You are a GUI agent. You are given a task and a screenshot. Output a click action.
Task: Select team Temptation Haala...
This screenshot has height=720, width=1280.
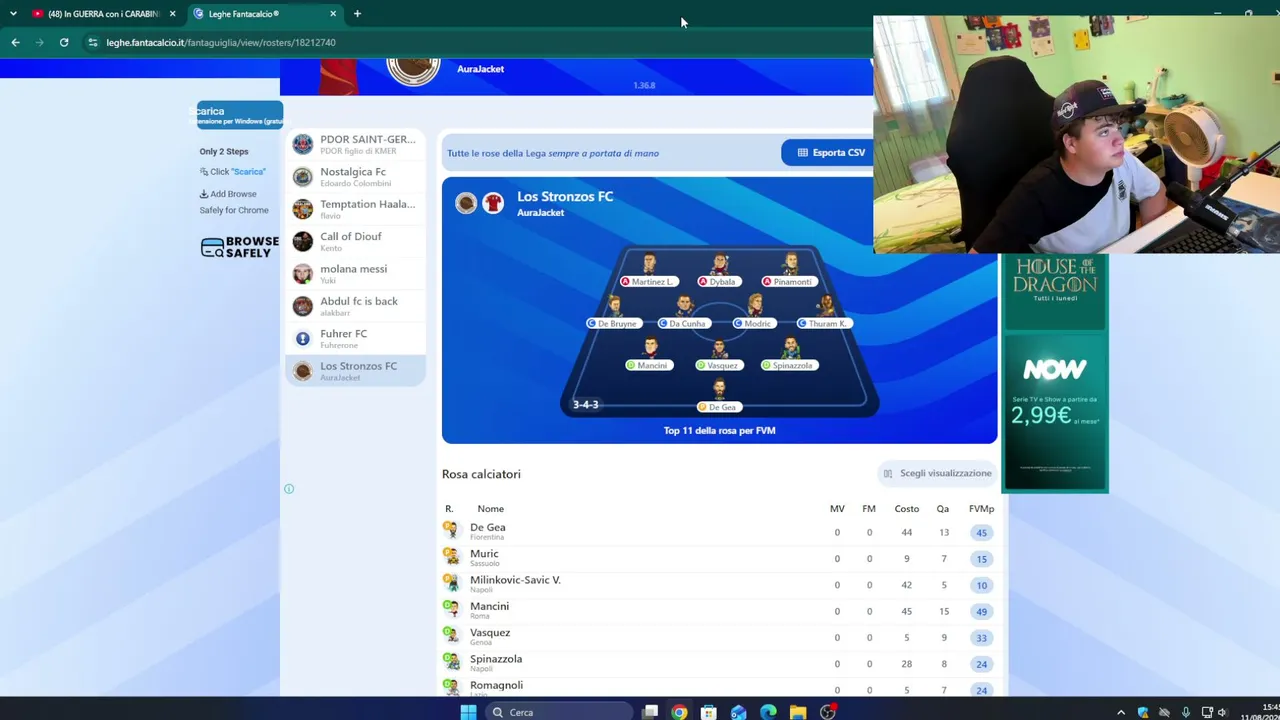(x=355, y=209)
